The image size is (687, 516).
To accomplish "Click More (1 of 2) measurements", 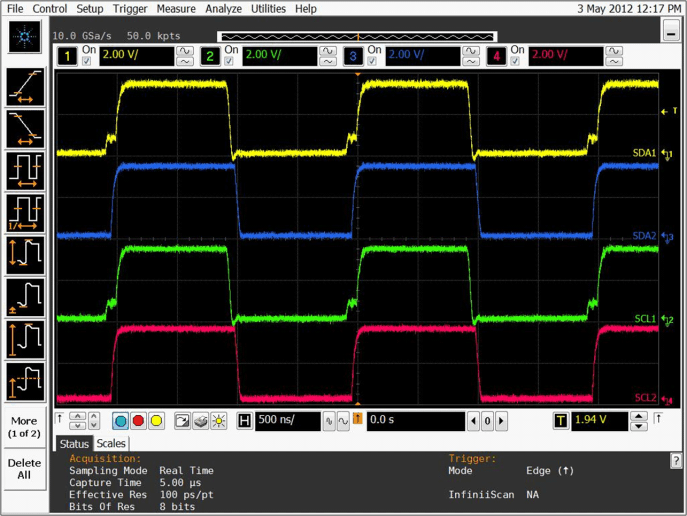I will 25,427.
